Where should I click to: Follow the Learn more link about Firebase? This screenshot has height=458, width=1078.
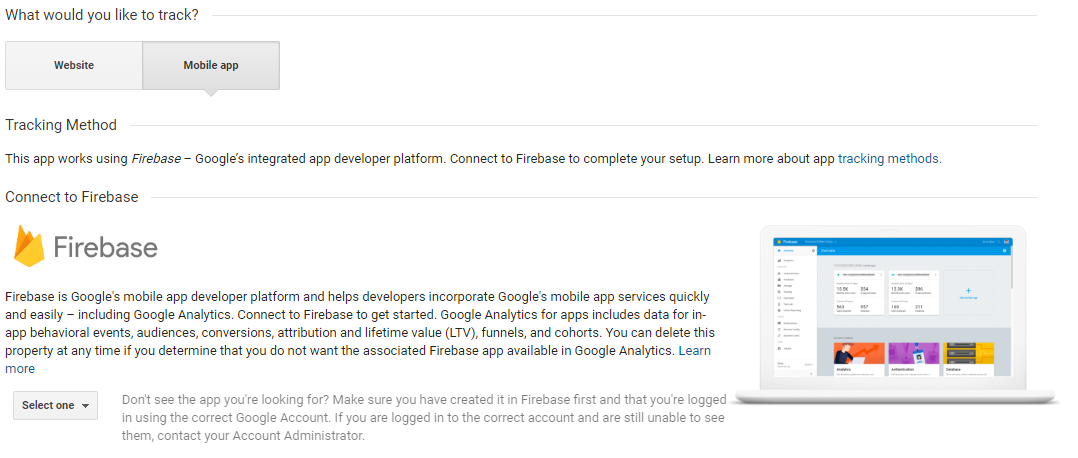click(694, 351)
